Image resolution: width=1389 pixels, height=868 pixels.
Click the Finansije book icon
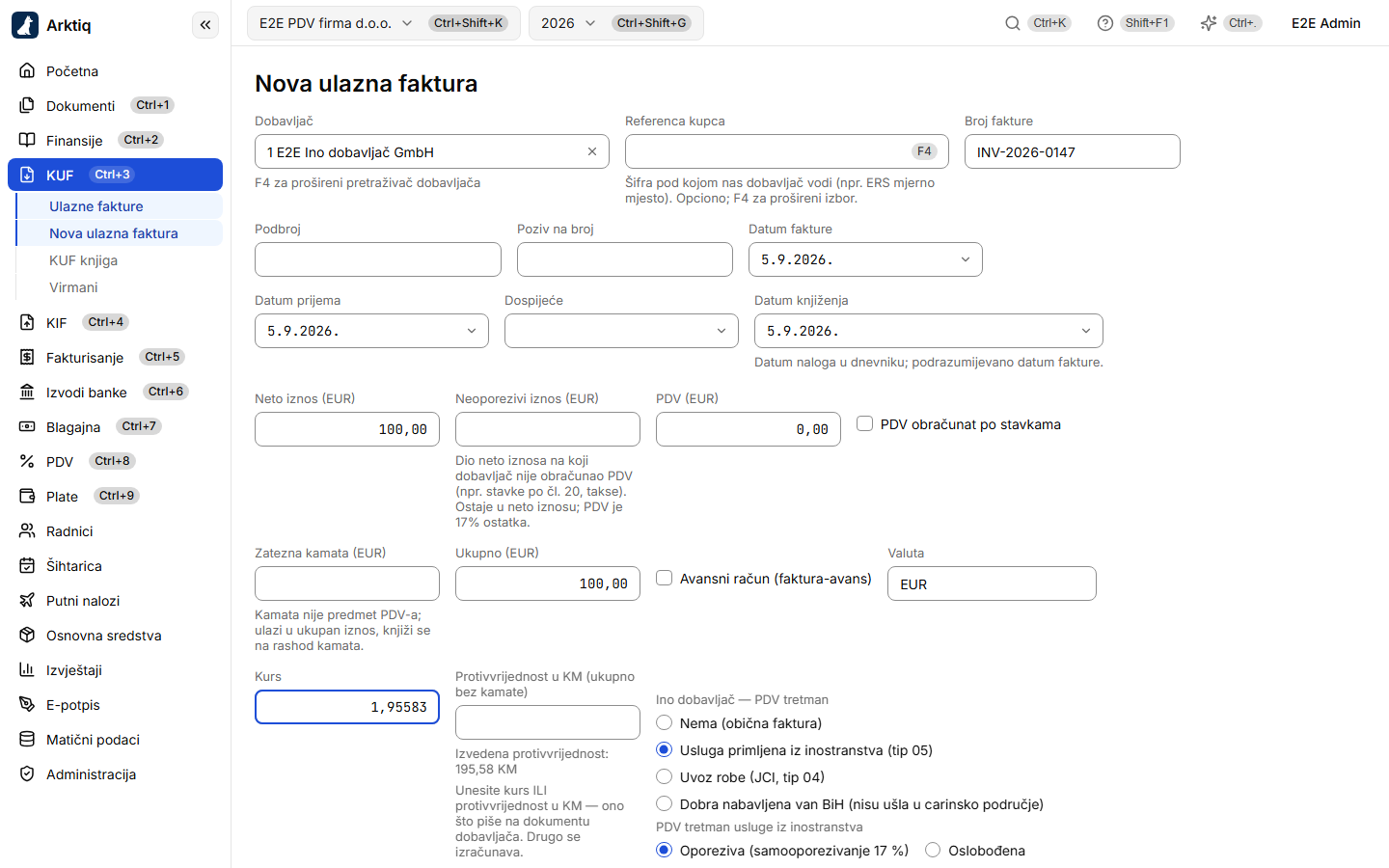coord(27,140)
